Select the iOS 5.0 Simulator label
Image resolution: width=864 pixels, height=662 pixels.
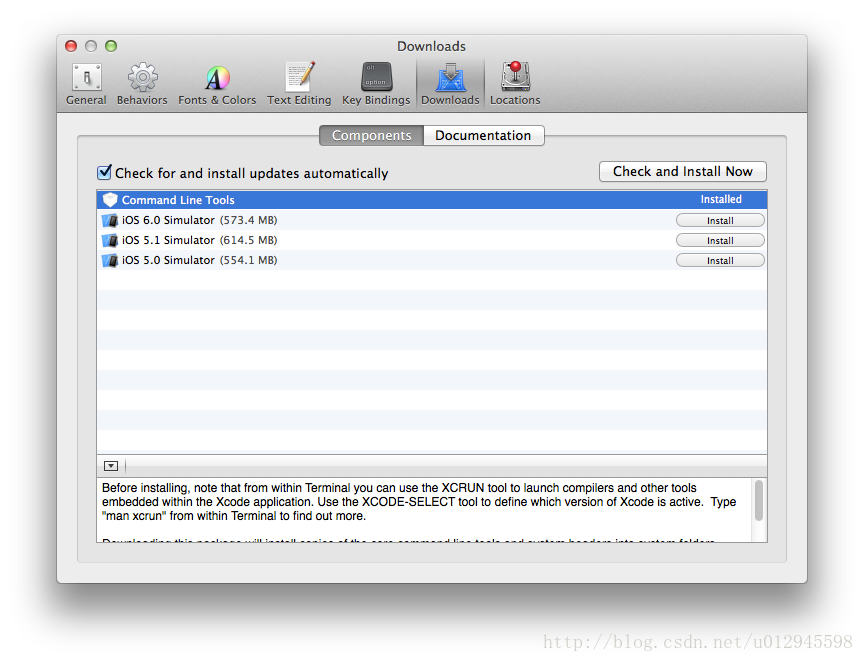coord(168,260)
